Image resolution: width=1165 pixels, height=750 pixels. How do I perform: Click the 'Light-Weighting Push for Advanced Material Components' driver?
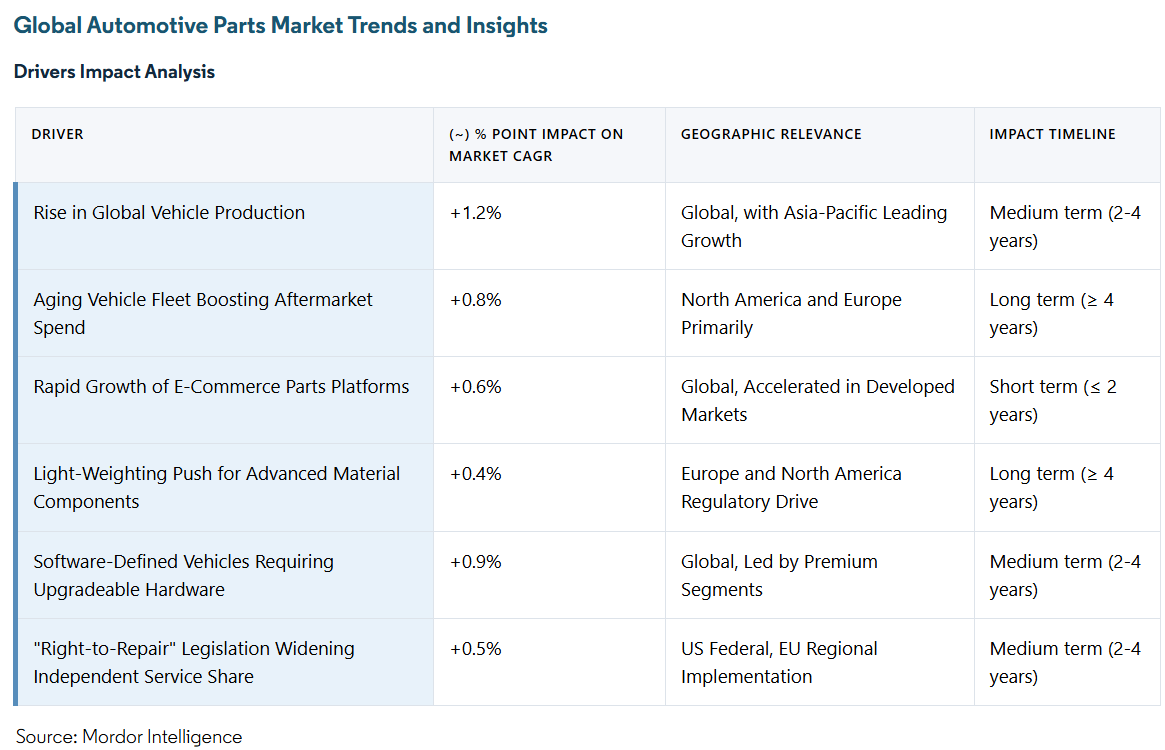[217, 487]
